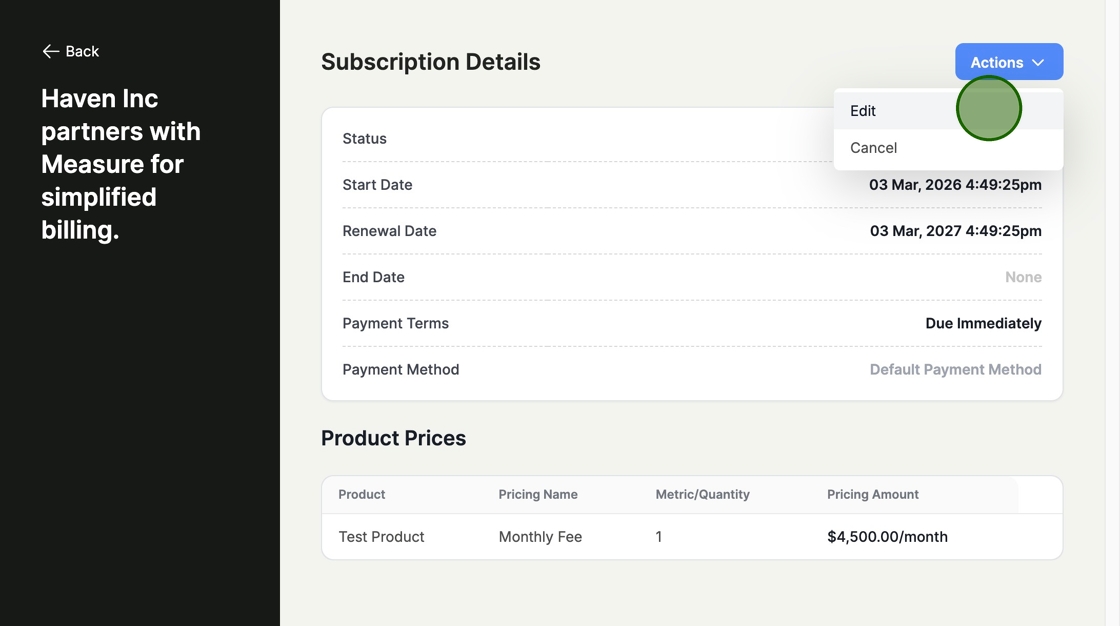This screenshot has height=626, width=1120.
Task: Click the Status row label
Action: 364,139
